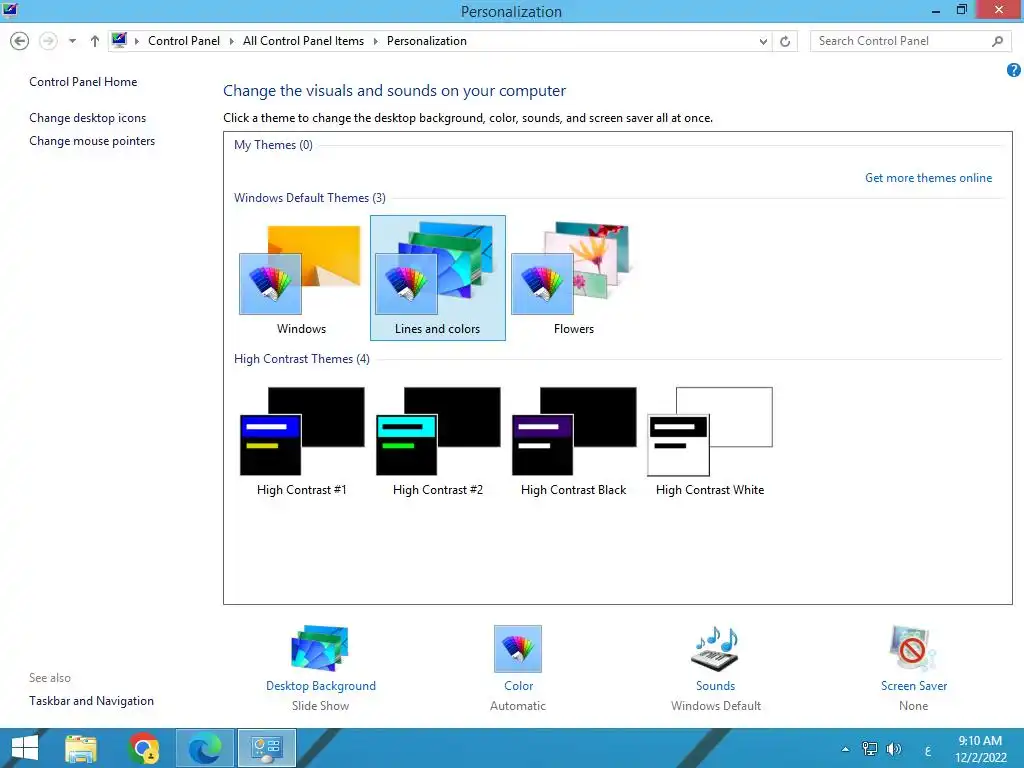Open the Sounds settings icon
This screenshot has height=768, width=1024.
click(715, 648)
